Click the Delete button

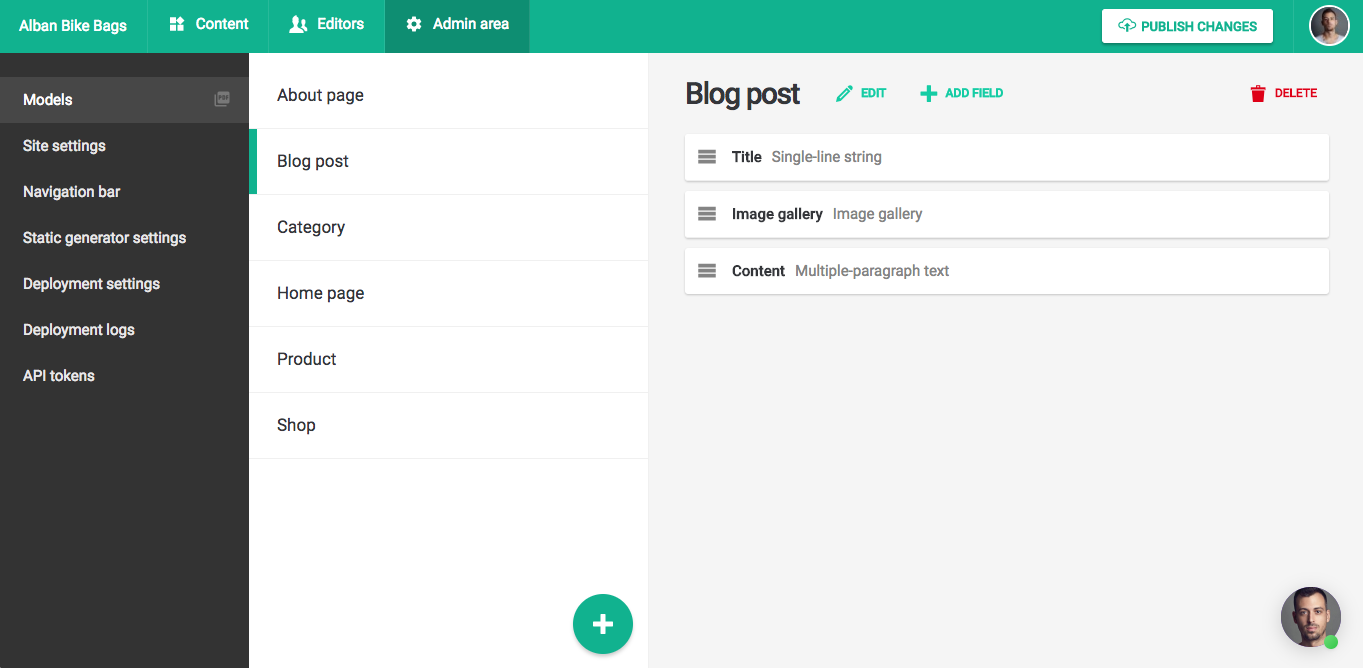tap(1284, 93)
